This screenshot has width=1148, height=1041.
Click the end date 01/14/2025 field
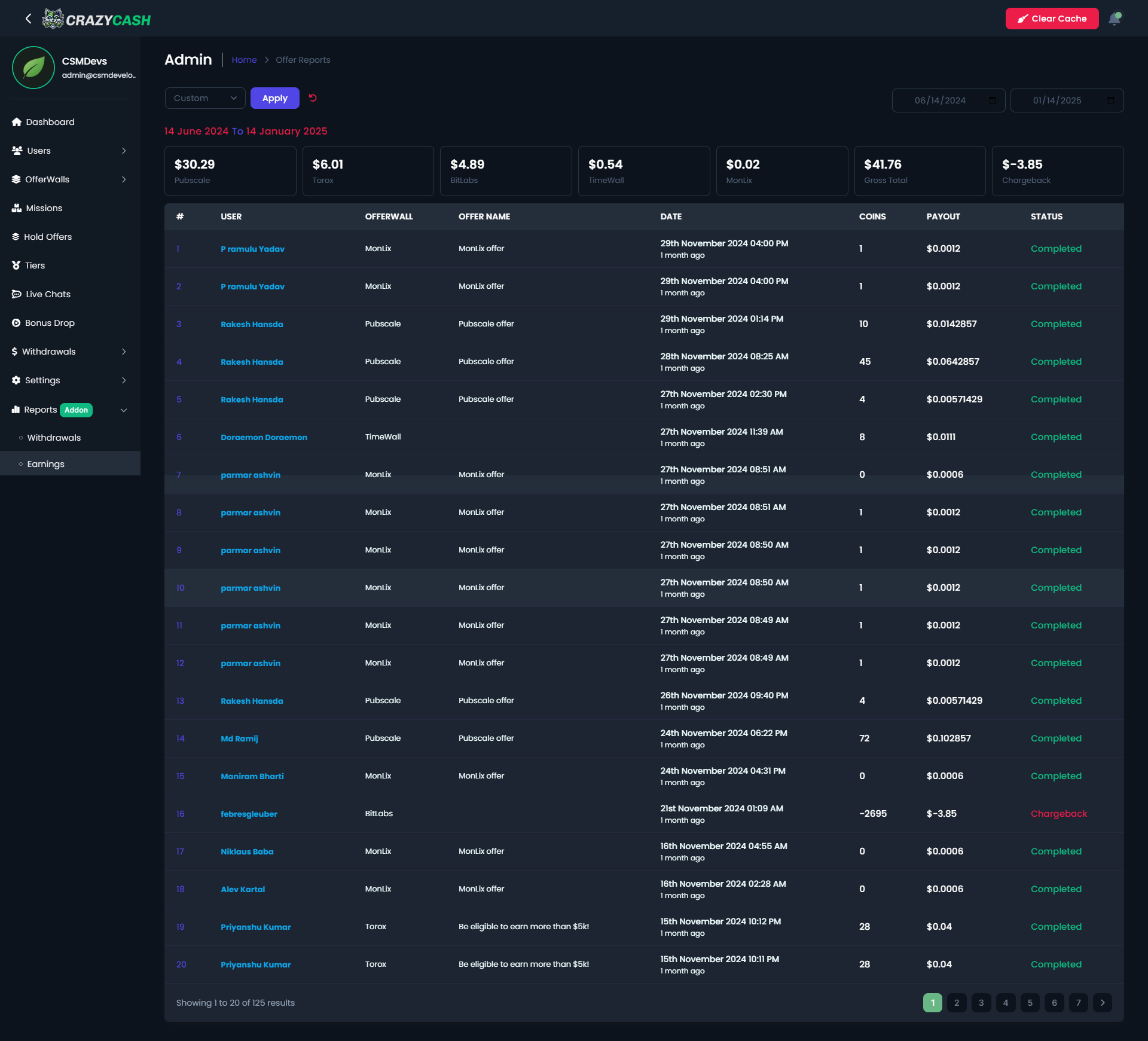pos(1057,100)
